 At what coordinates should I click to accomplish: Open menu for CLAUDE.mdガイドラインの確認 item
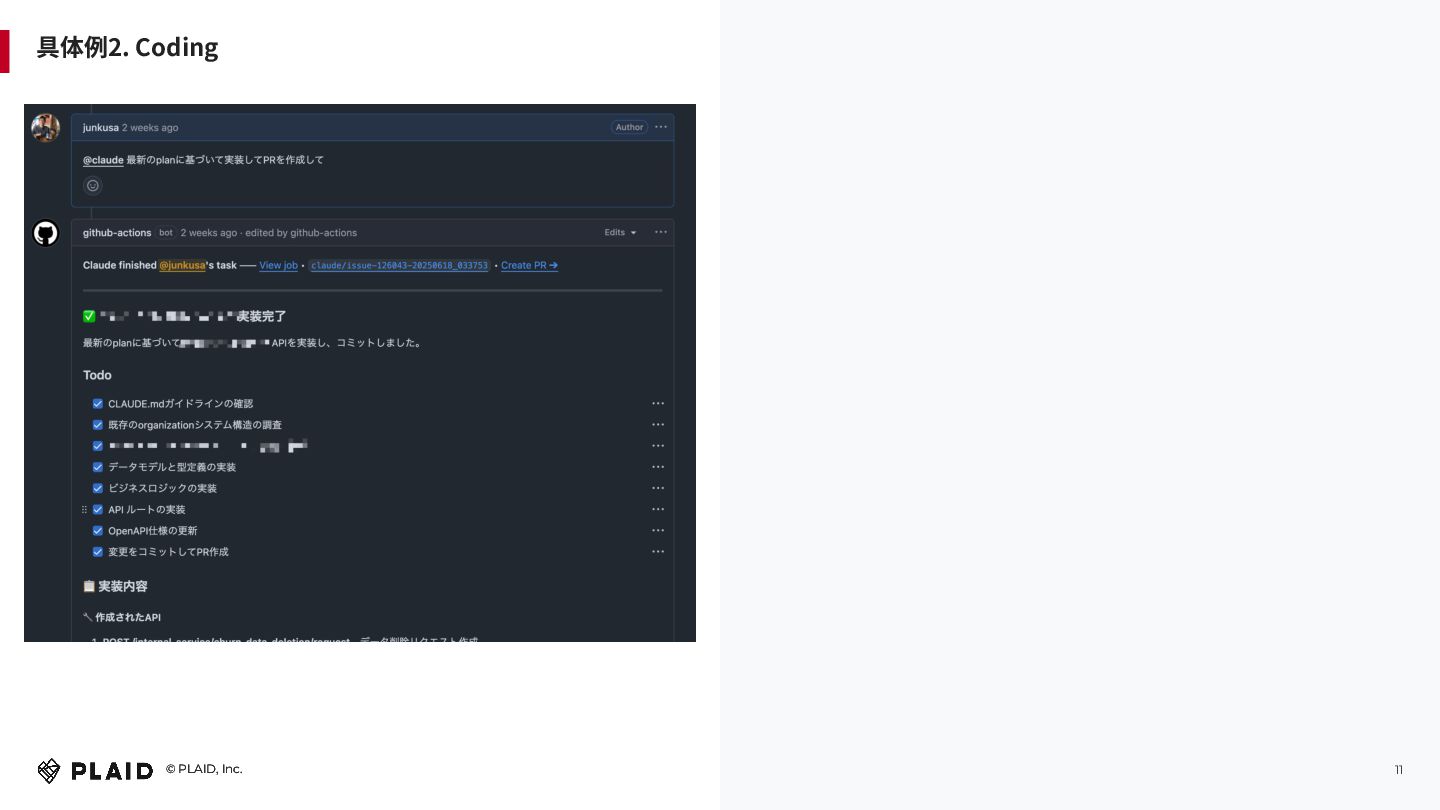[x=658, y=404]
